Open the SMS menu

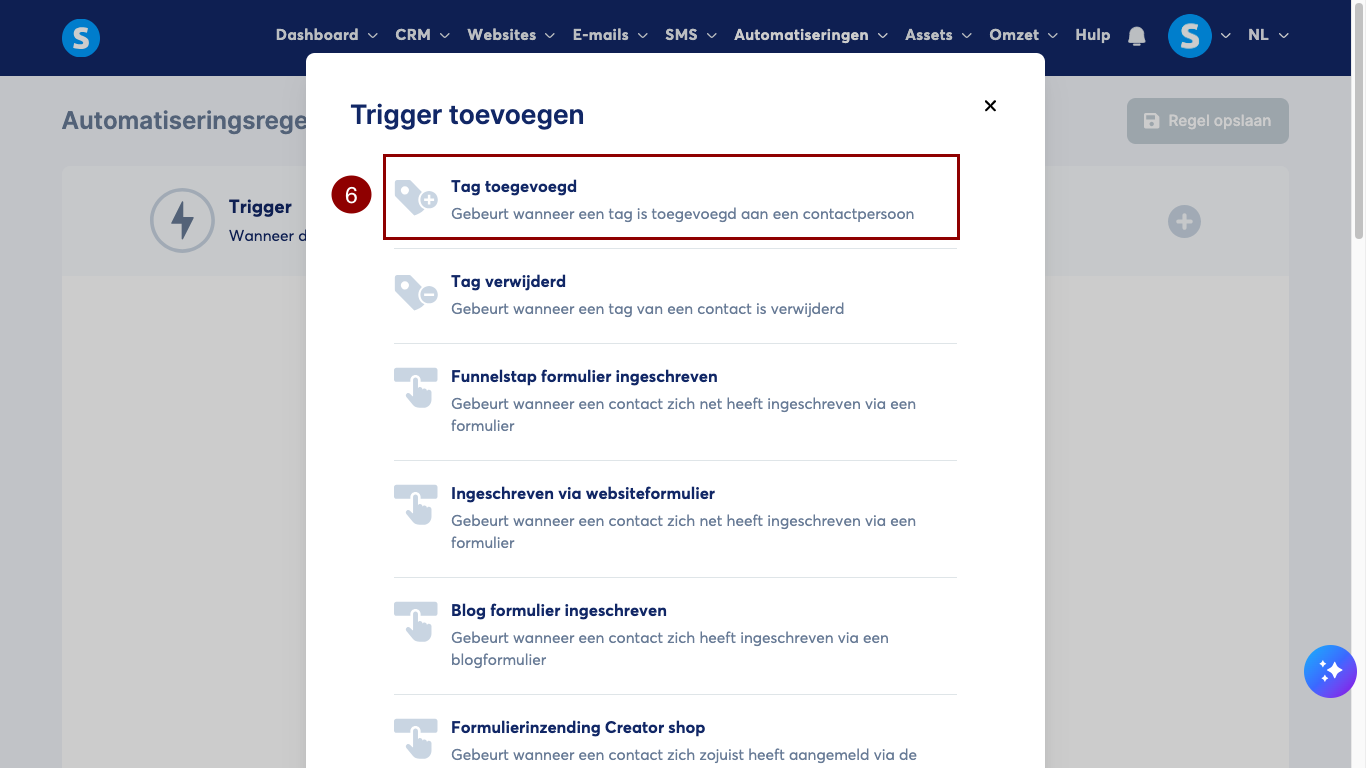[x=691, y=35]
